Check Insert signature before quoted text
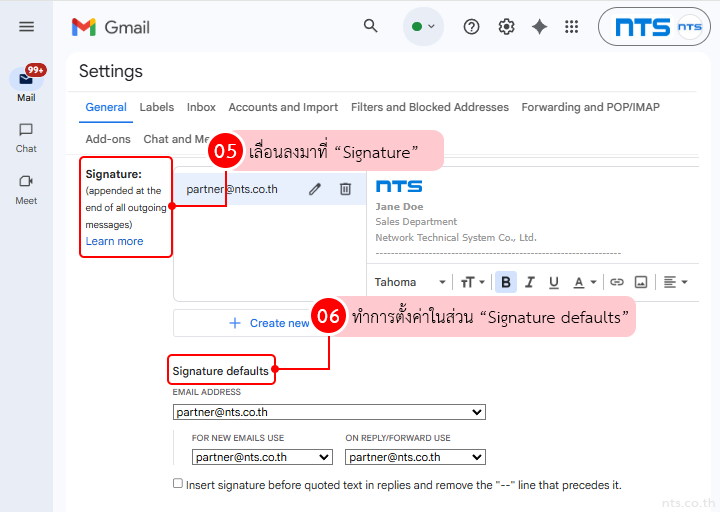720x512 pixels. tap(178, 483)
